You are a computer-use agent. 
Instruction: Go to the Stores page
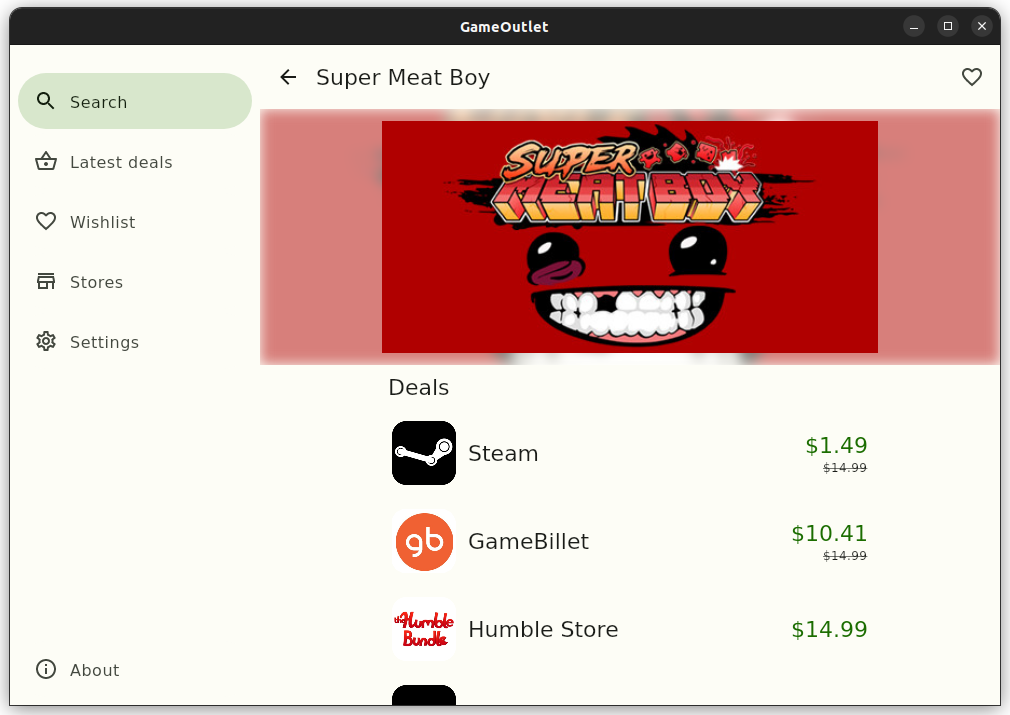135,281
